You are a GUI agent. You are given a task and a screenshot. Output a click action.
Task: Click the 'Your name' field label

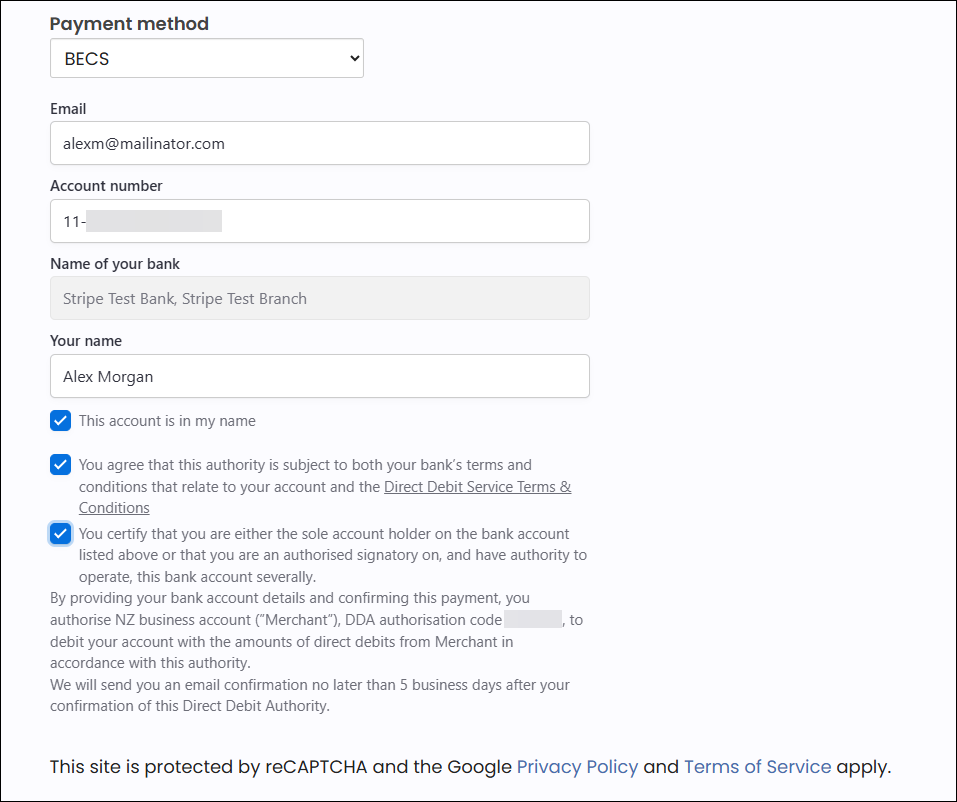point(86,341)
